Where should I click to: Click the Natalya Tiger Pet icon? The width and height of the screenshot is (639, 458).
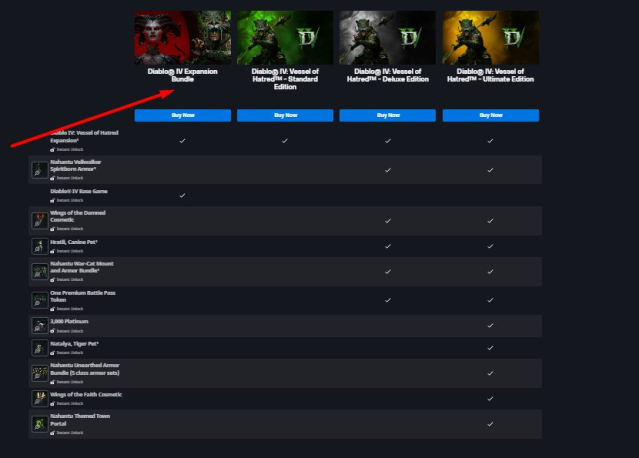coord(40,348)
